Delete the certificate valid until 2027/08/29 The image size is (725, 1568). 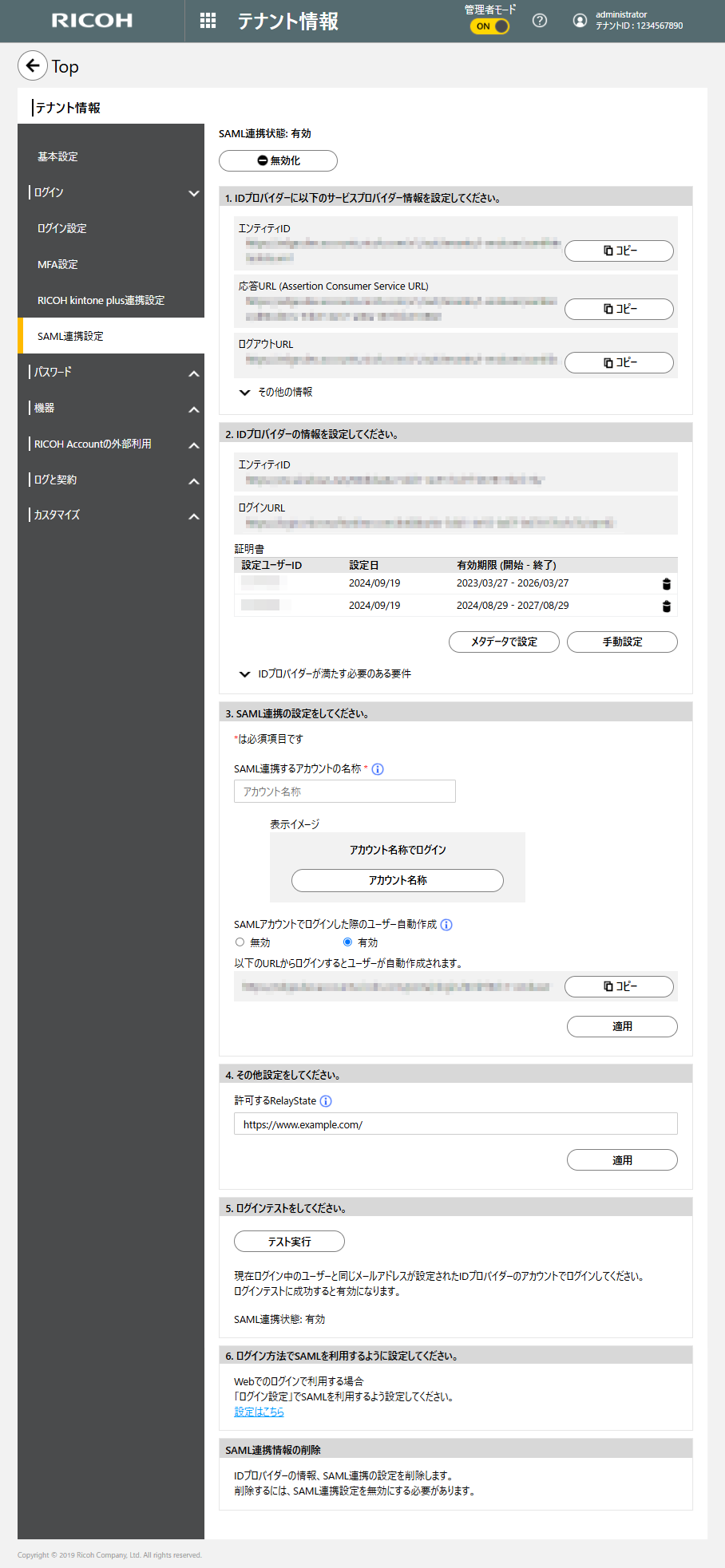click(667, 606)
